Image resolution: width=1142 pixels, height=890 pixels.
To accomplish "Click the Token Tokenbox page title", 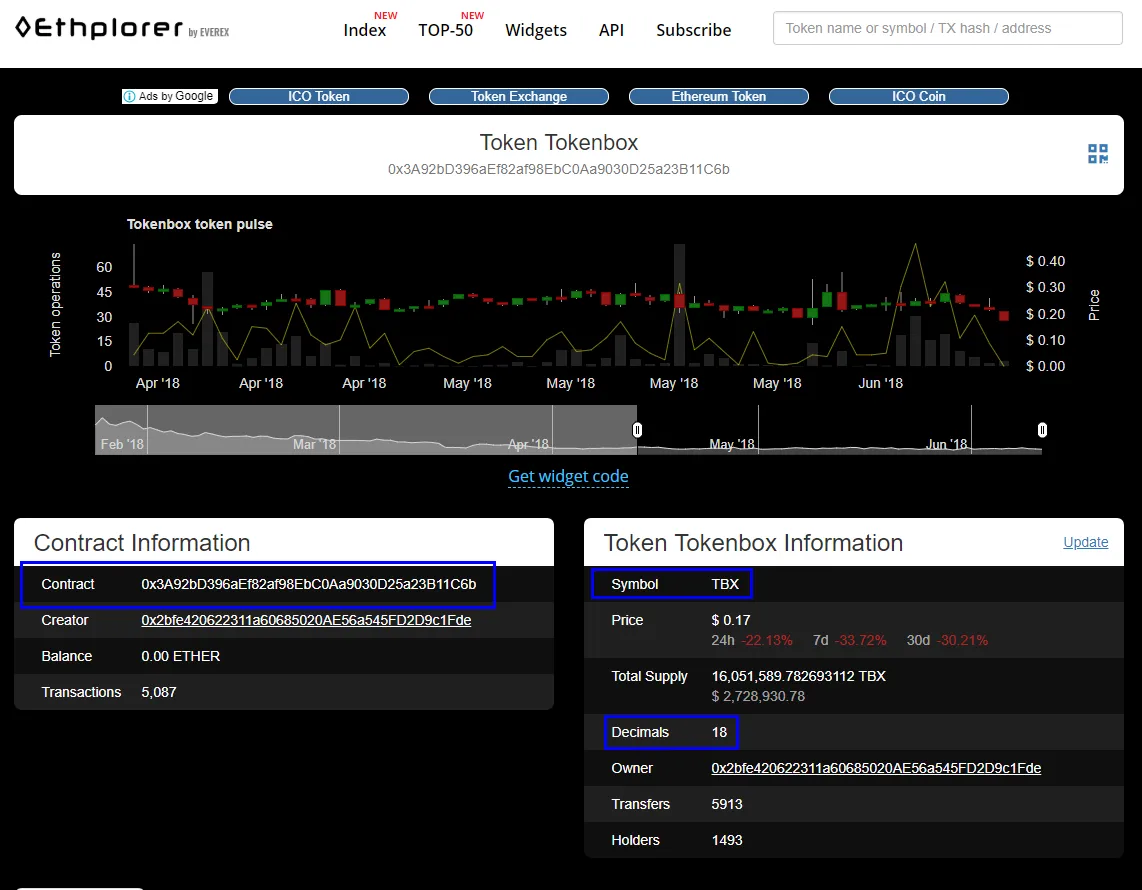I will coord(559,142).
